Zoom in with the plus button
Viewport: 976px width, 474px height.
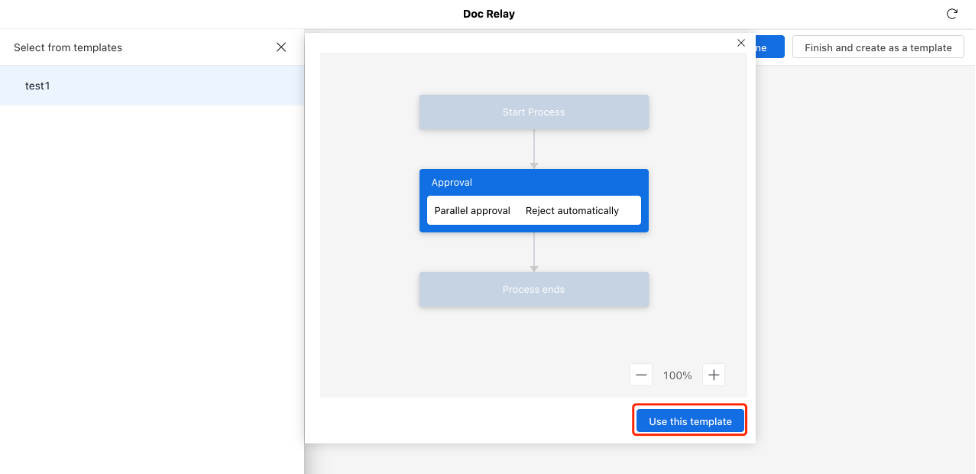[x=713, y=375]
